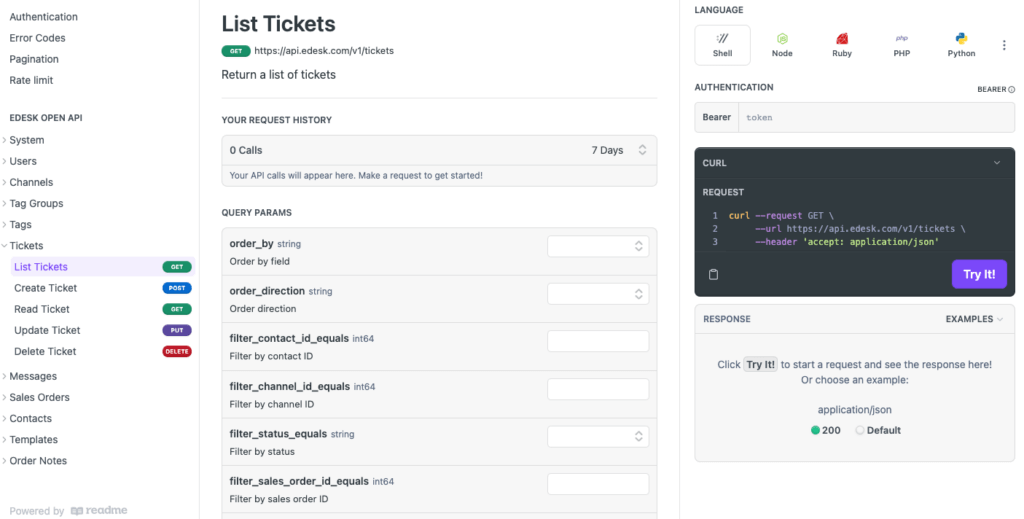Screen dimensions: 1024x519
Task: Select the Python language icon
Action: (961, 39)
